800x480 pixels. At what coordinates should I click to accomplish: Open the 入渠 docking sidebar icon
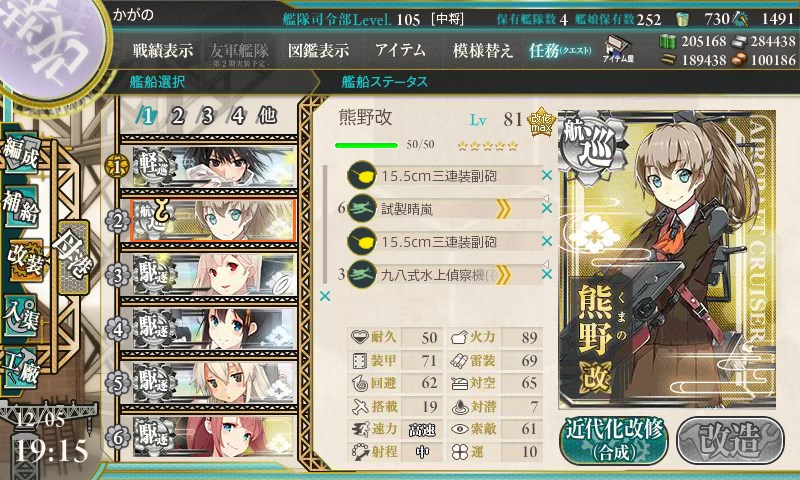(21, 315)
